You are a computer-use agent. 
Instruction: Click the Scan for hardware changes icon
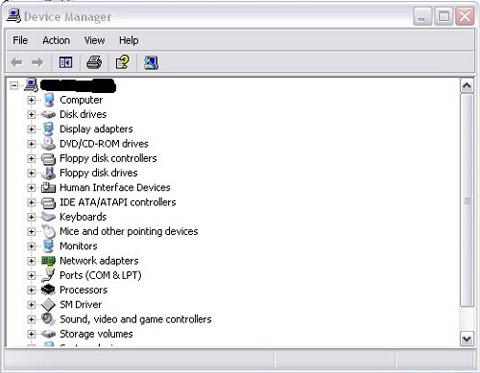151,62
